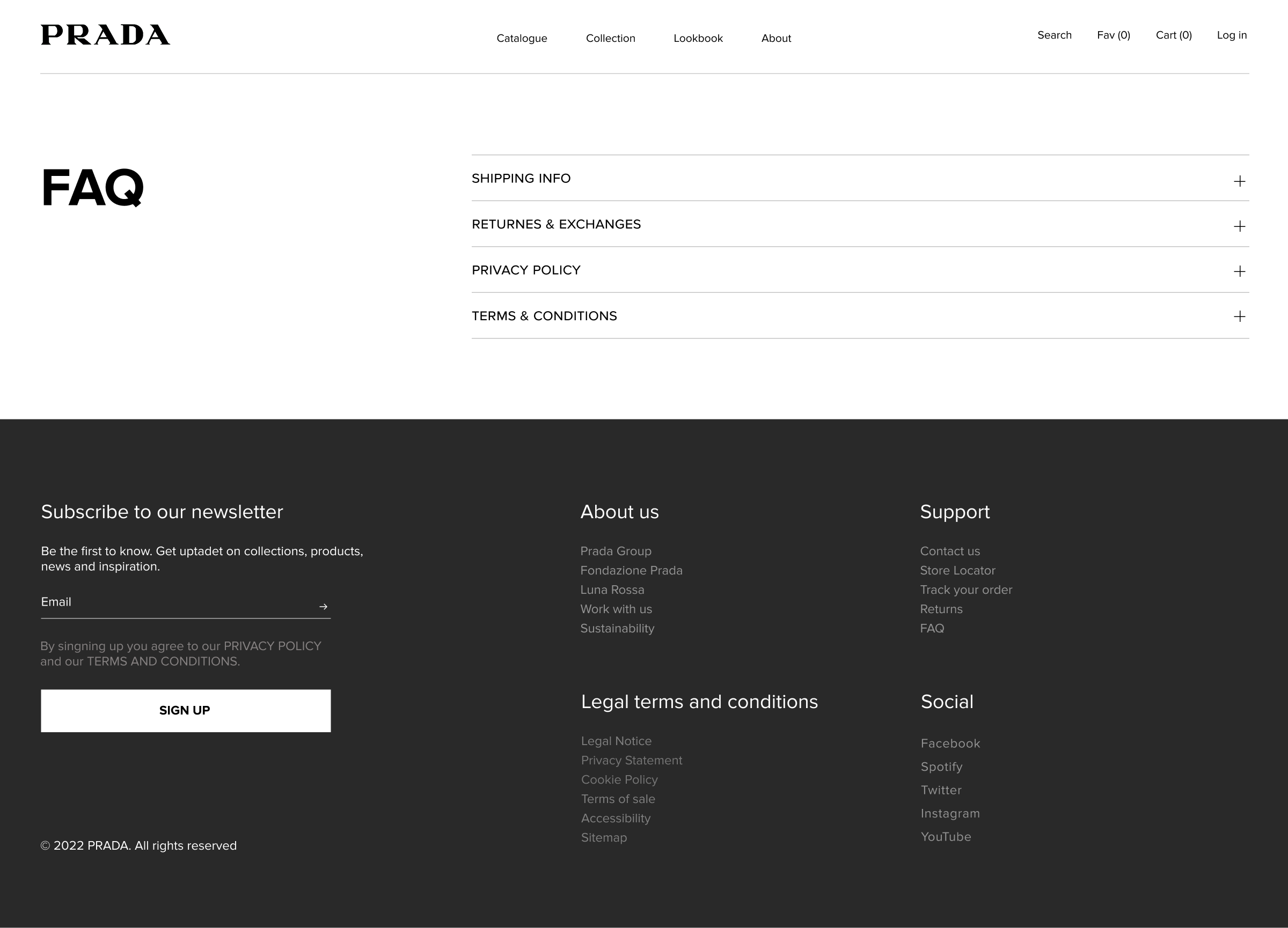1288x928 pixels.
Task: Click PRIVACY POLICY in the signup disclaimer
Action: (273, 646)
